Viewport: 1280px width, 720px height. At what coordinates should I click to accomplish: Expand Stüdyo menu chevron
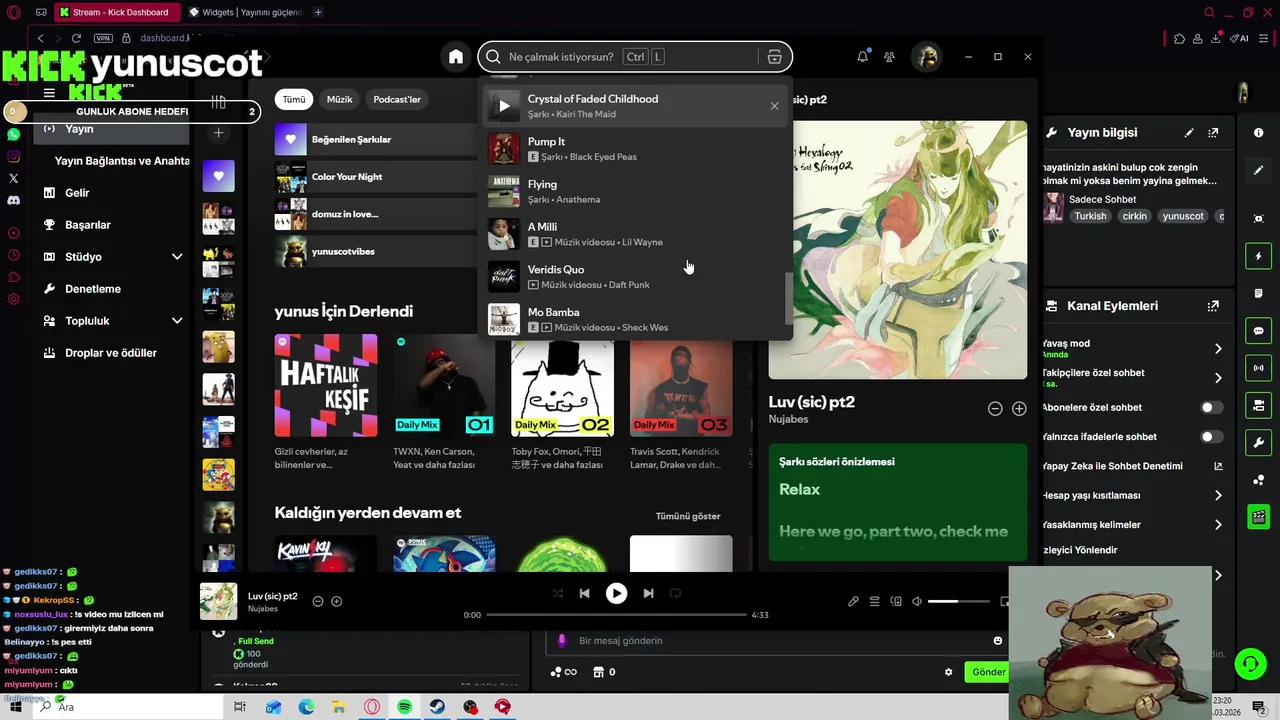coord(177,257)
